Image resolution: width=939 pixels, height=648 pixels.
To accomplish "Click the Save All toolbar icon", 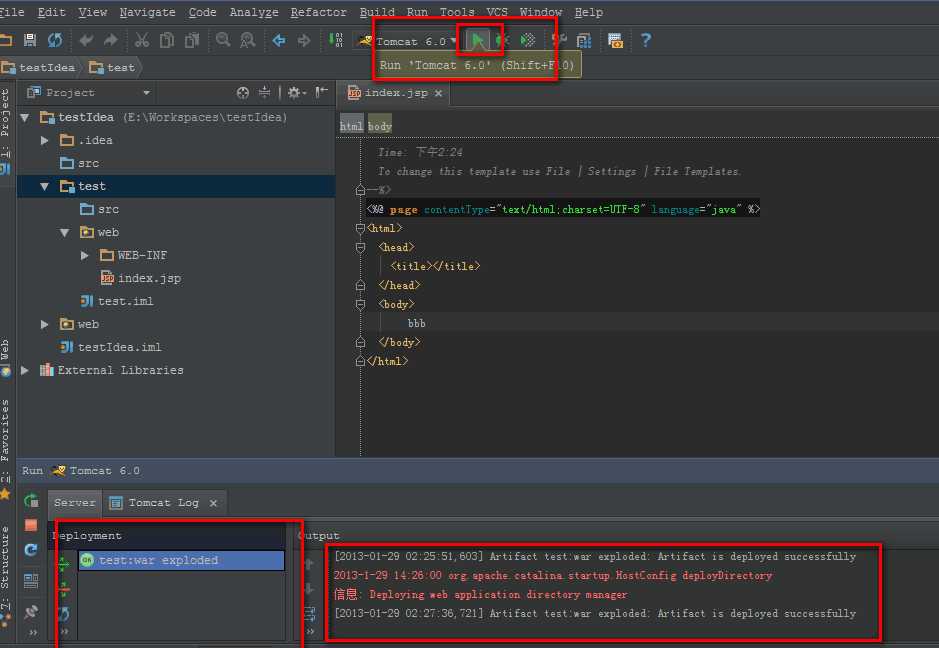I will 30,40.
